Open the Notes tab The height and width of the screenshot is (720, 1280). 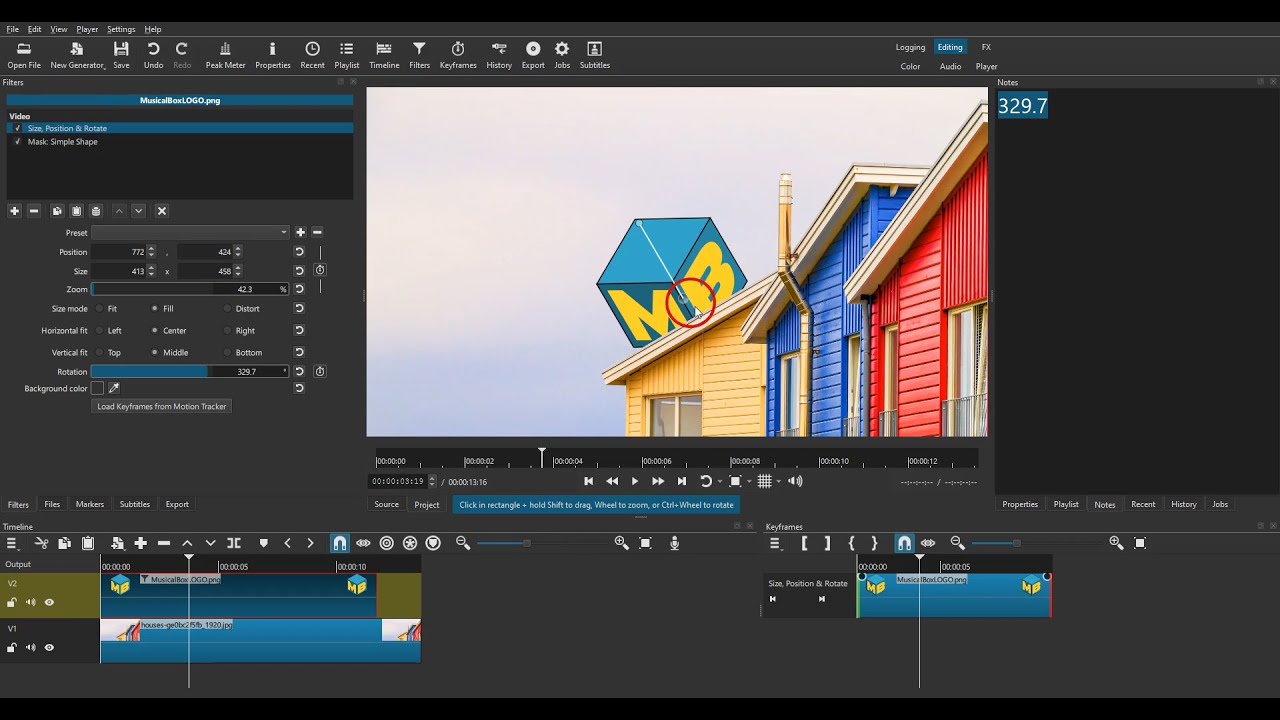click(x=1104, y=504)
